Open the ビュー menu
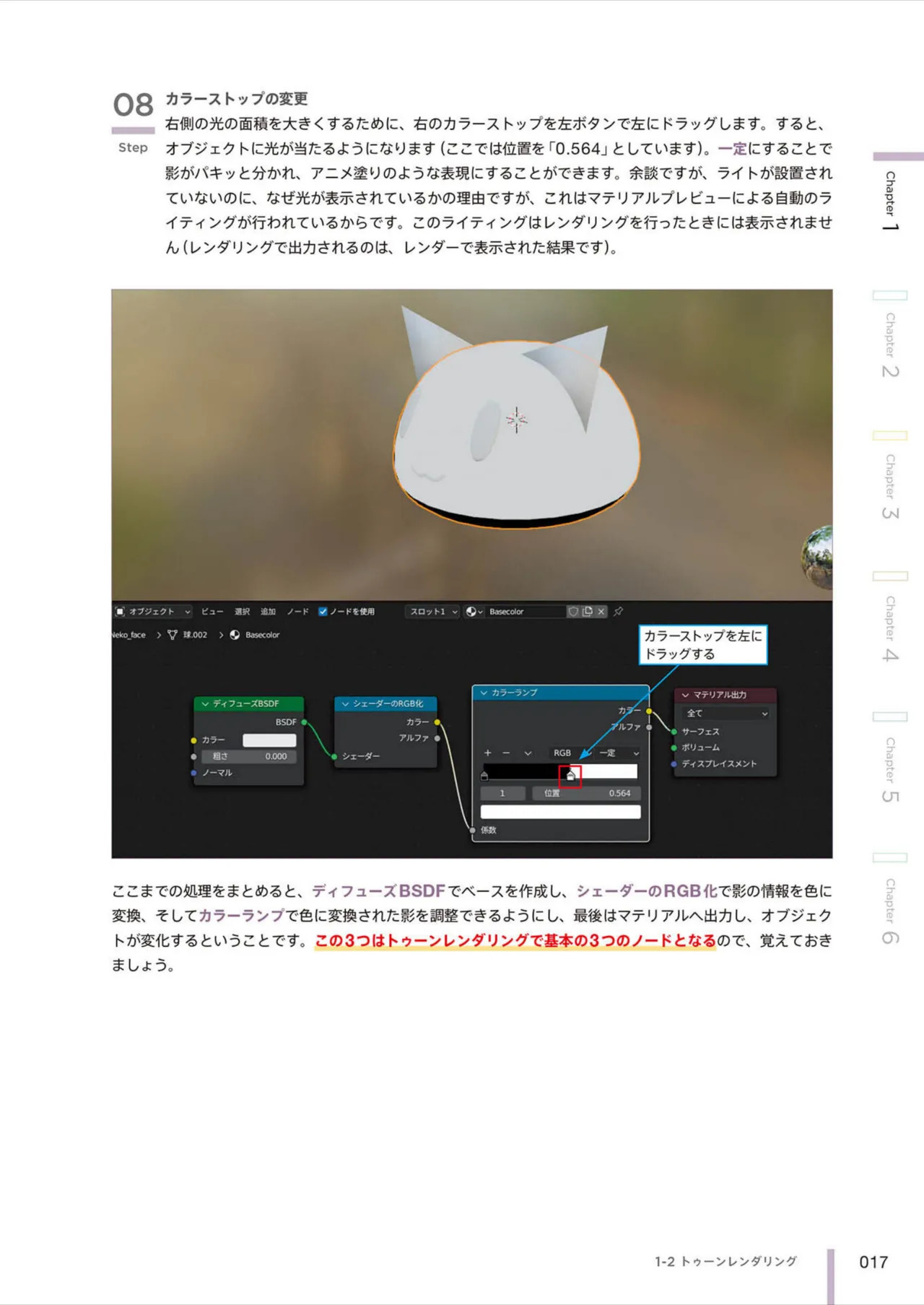Image resolution: width=924 pixels, height=1305 pixels. 212,612
